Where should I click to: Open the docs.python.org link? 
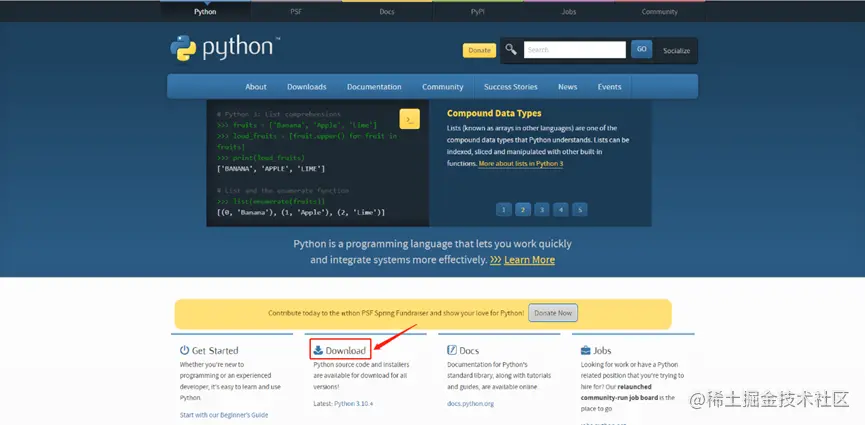tap(471, 403)
